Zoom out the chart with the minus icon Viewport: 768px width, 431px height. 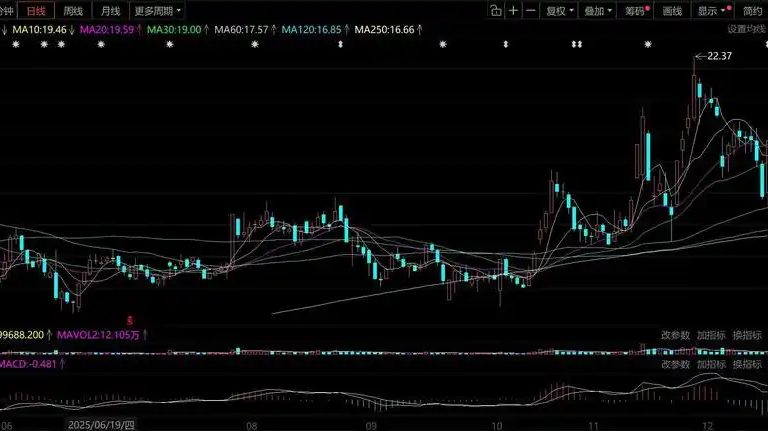[x=530, y=11]
